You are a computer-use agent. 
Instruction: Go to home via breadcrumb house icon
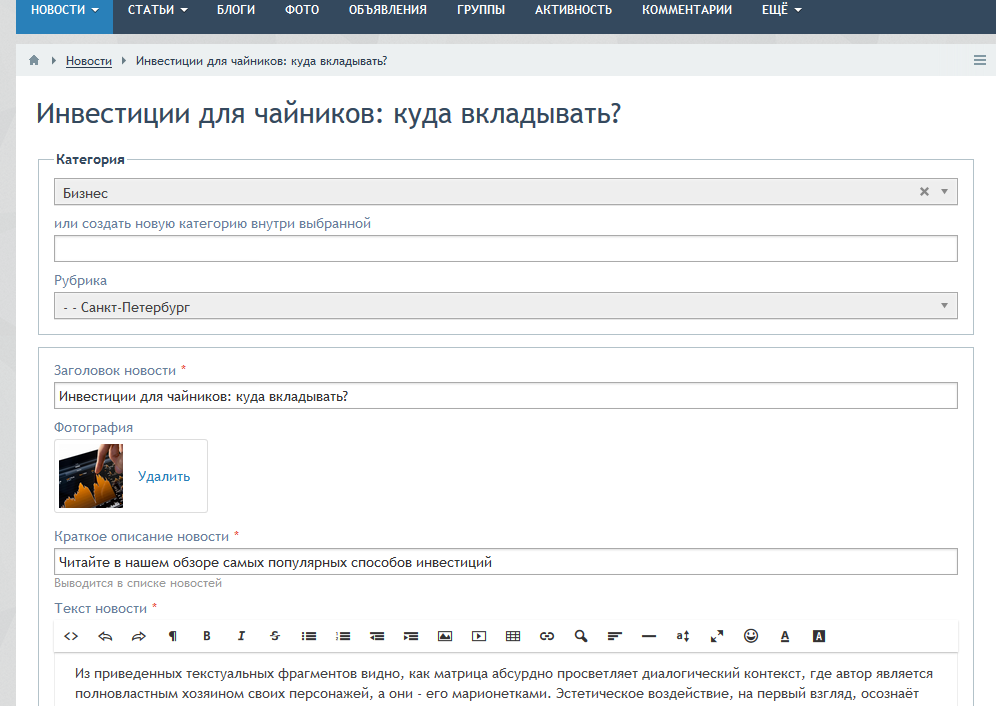(34, 61)
